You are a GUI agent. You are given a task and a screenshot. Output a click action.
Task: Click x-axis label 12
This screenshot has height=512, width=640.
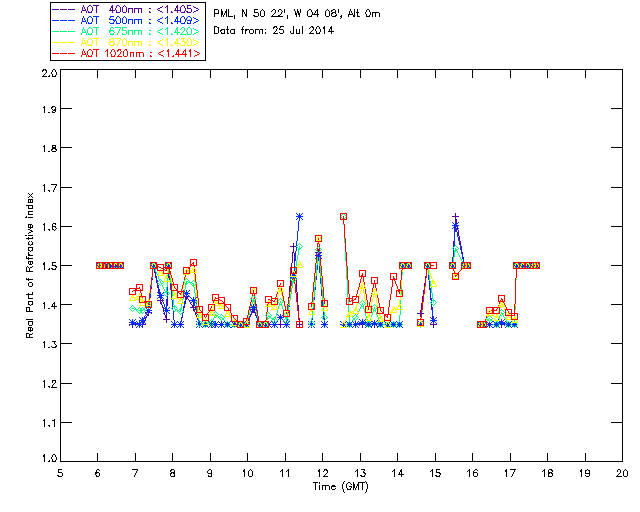[x=322, y=473]
